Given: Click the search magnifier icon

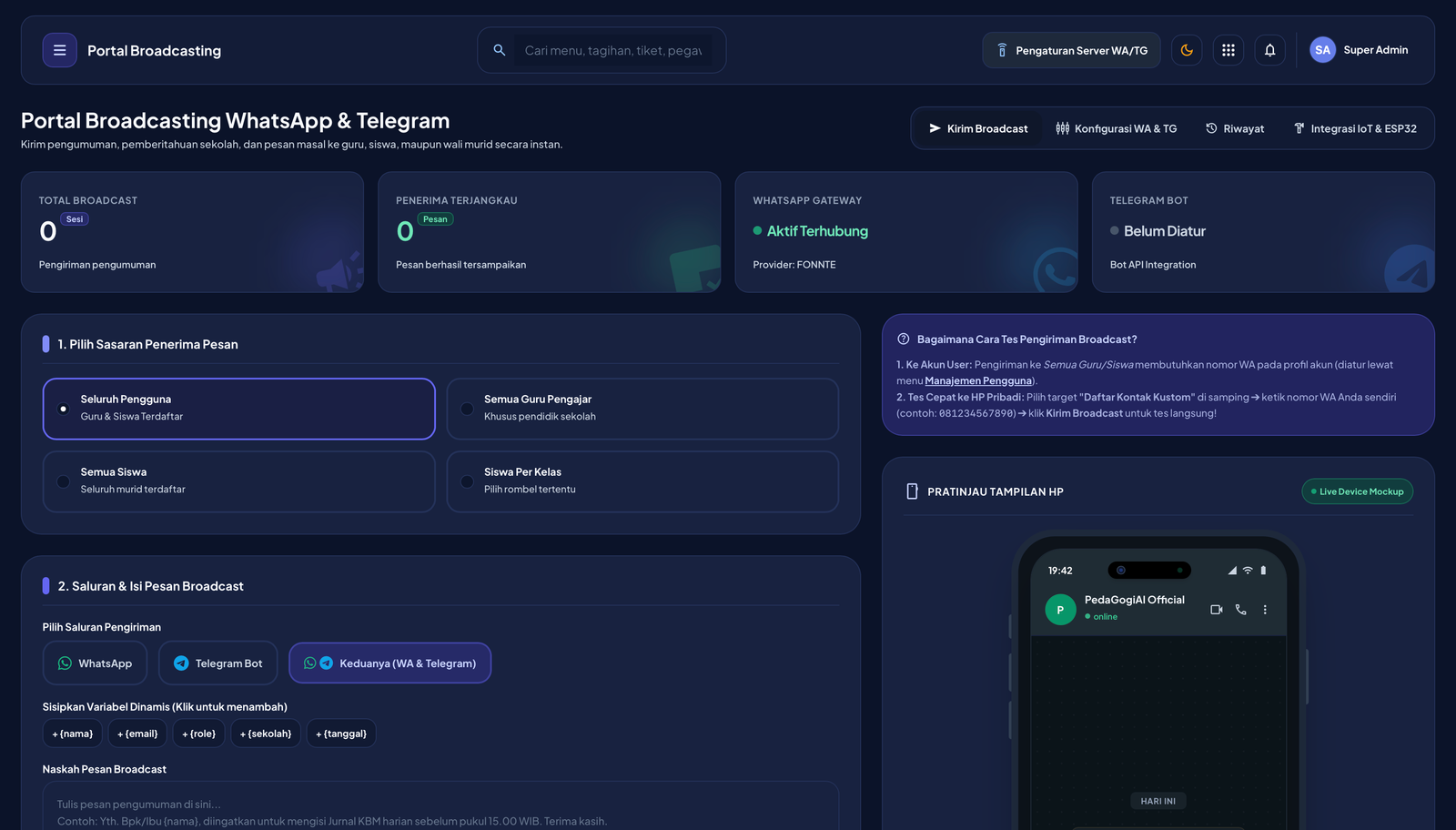Looking at the screenshot, I should click(x=500, y=50).
